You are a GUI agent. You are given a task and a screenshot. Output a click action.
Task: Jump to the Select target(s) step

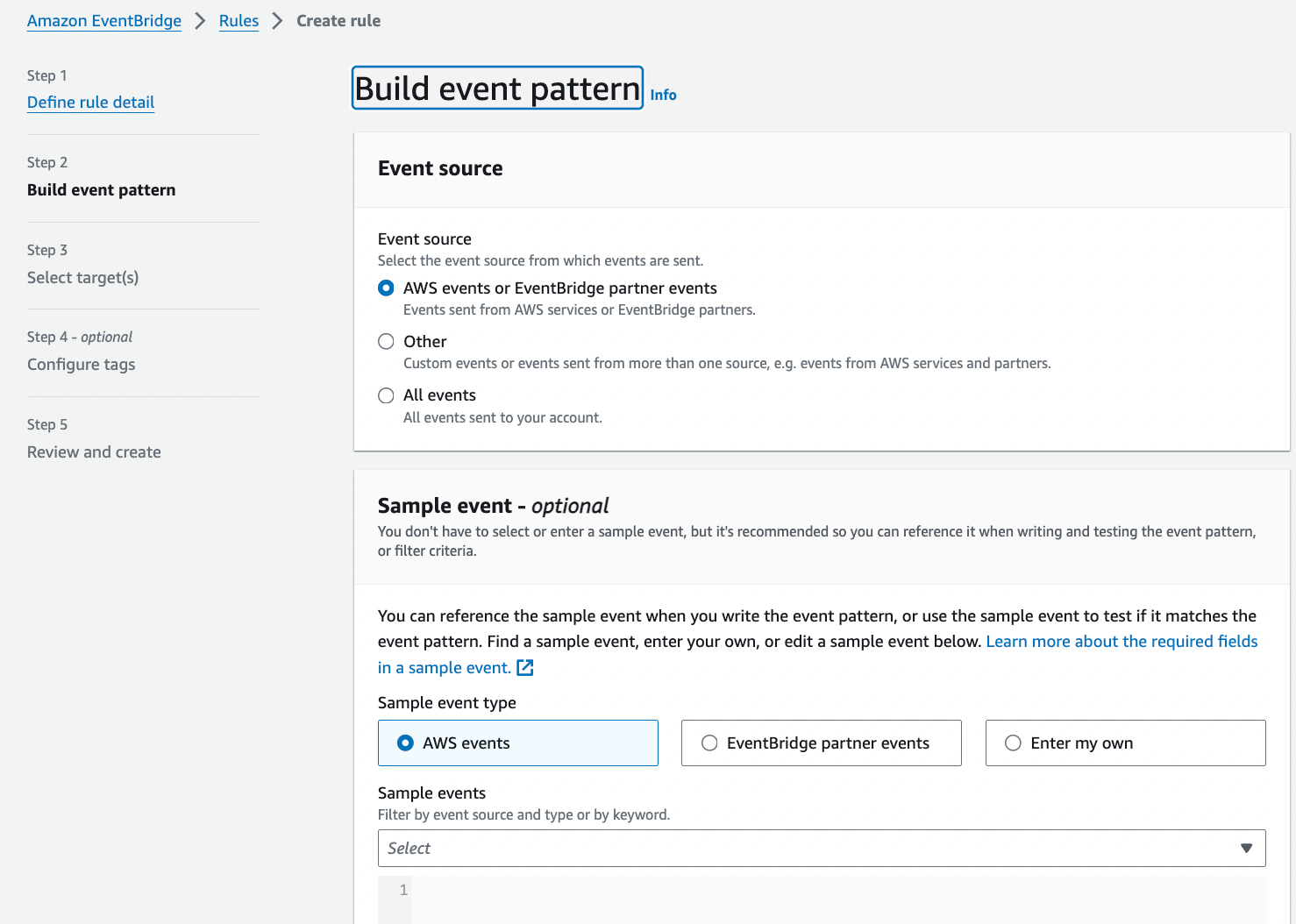point(82,277)
